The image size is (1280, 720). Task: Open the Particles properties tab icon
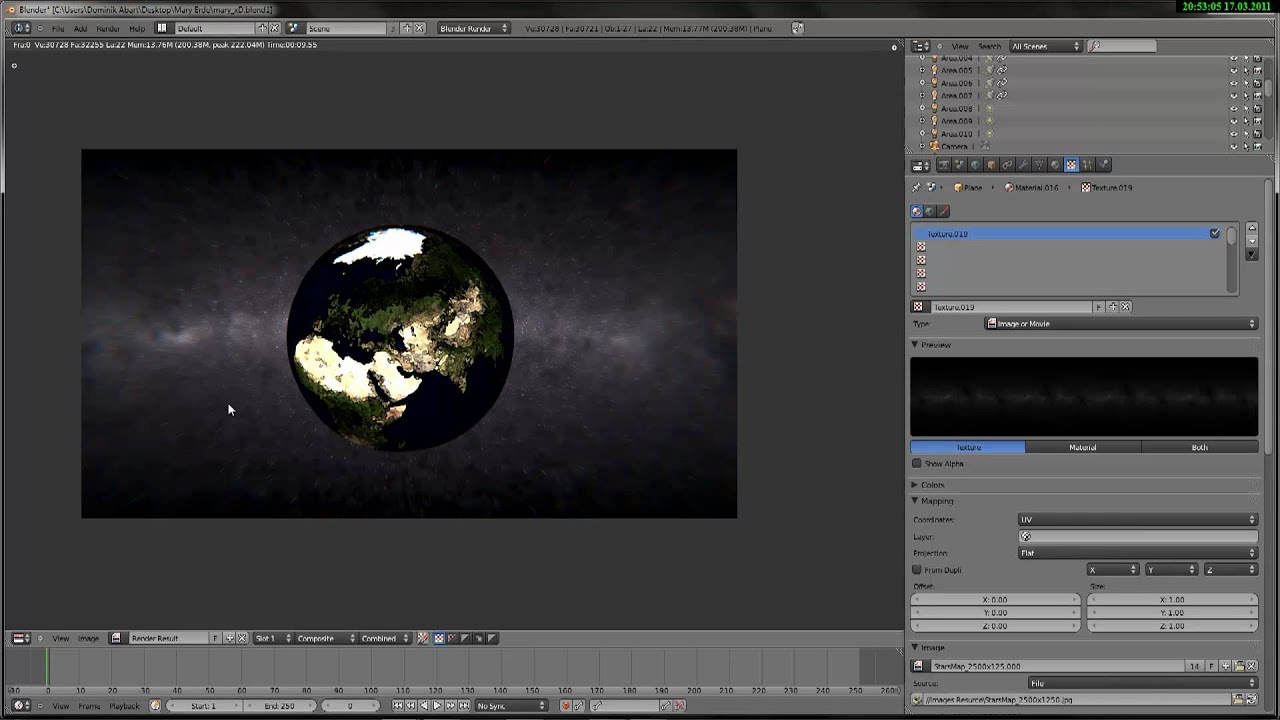coord(1087,164)
